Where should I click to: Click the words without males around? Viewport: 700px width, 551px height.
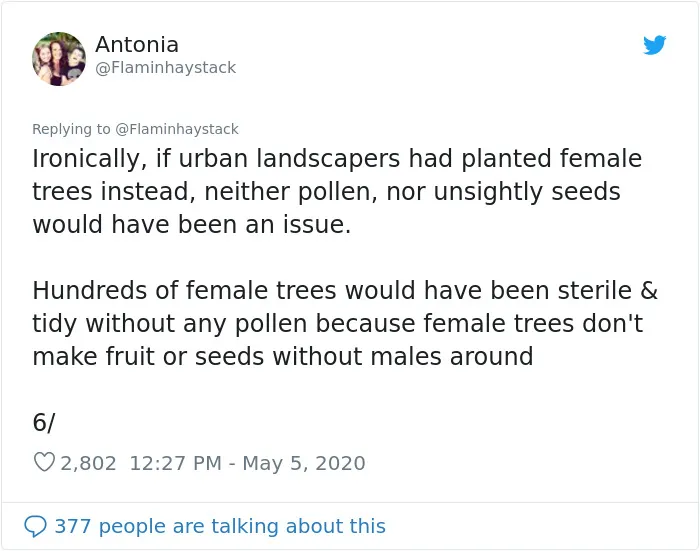pos(403,356)
